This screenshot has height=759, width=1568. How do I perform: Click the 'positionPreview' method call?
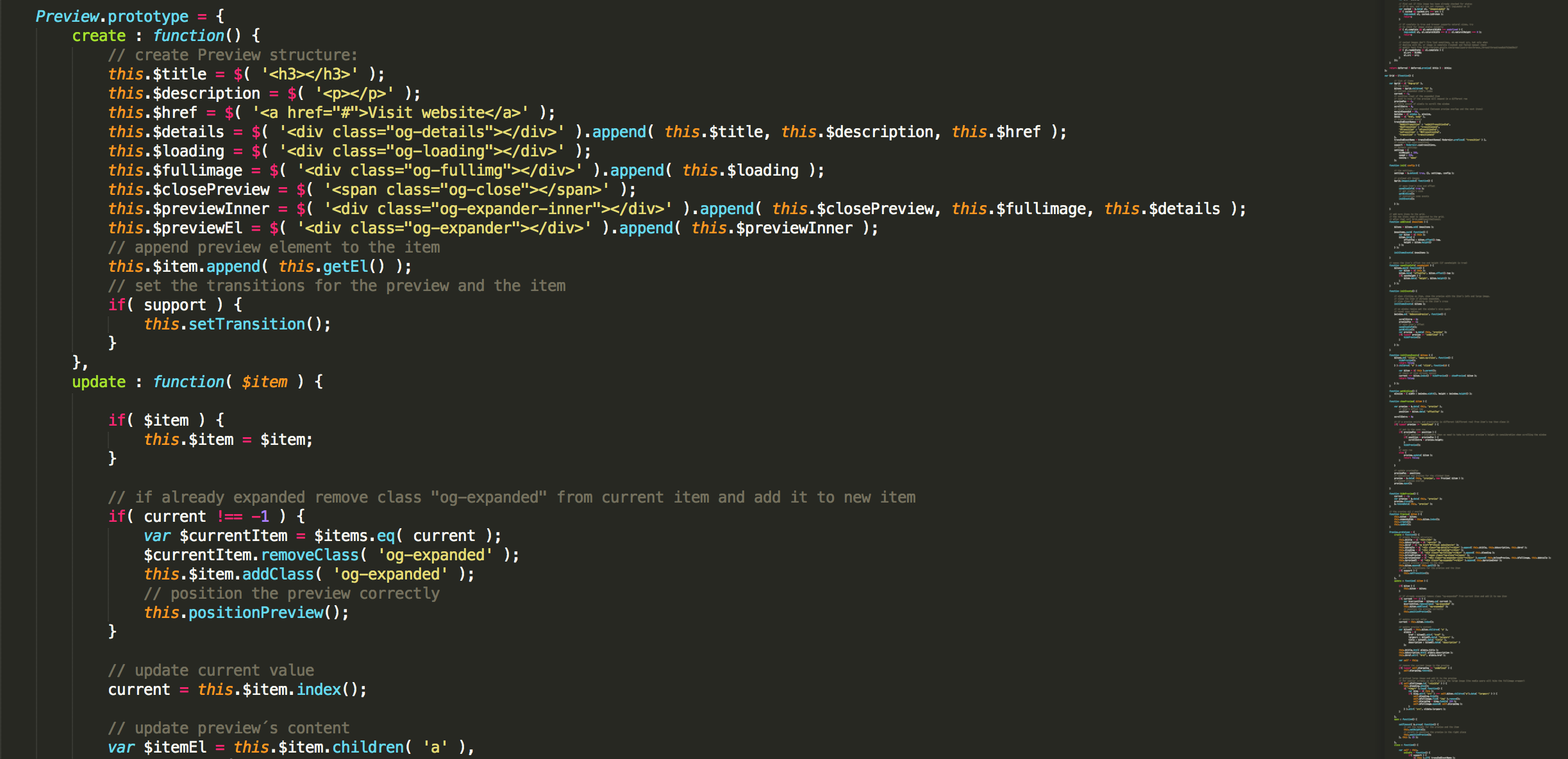pyautogui.click(x=256, y=613)
